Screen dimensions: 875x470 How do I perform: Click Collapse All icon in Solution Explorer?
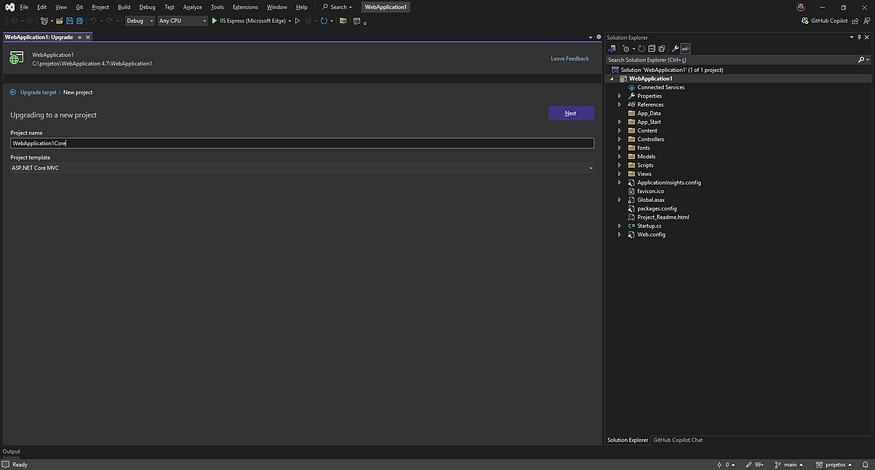click(x=650, y=48)
